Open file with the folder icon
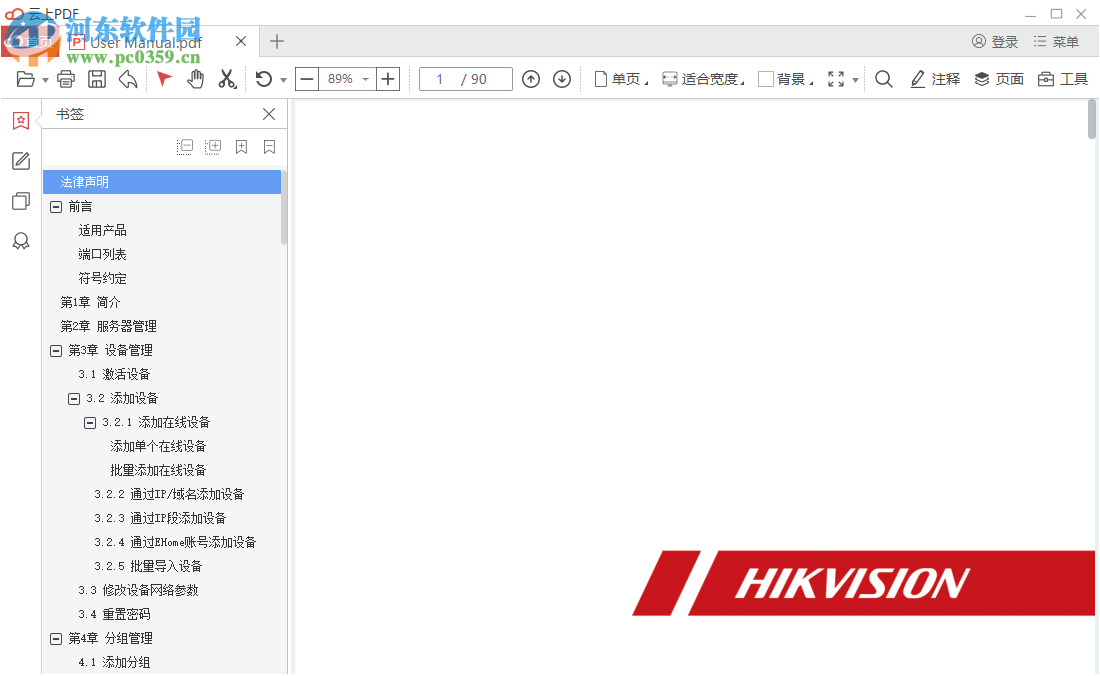This screenshot has width=1100, height=676. point(25,79)
